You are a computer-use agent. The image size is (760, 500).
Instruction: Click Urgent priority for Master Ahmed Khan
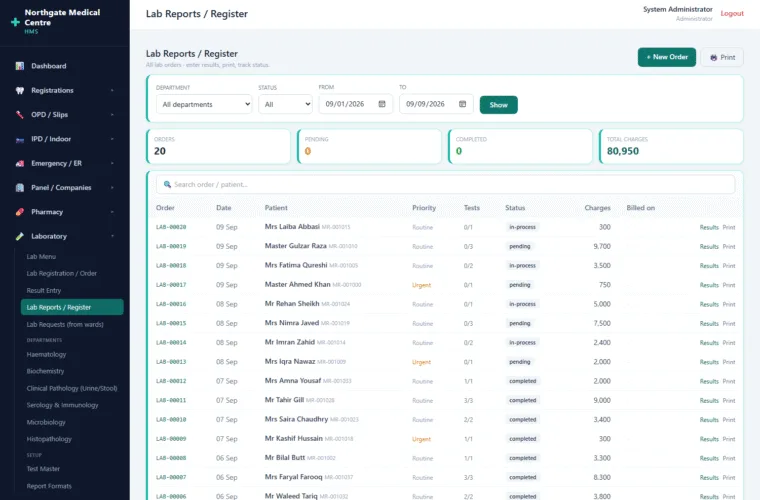pyautogui.click(x=421, y=285)
